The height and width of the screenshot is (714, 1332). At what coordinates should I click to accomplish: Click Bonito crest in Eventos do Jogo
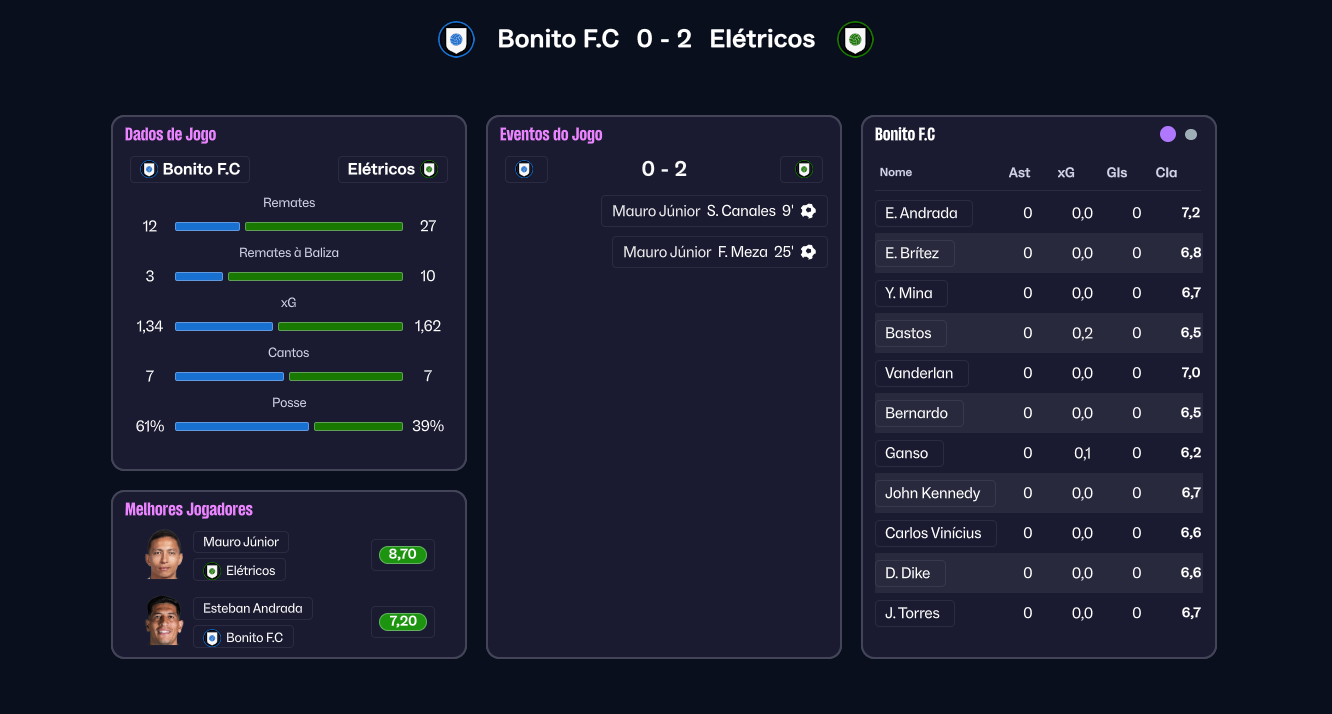click(x=525, y=170)
